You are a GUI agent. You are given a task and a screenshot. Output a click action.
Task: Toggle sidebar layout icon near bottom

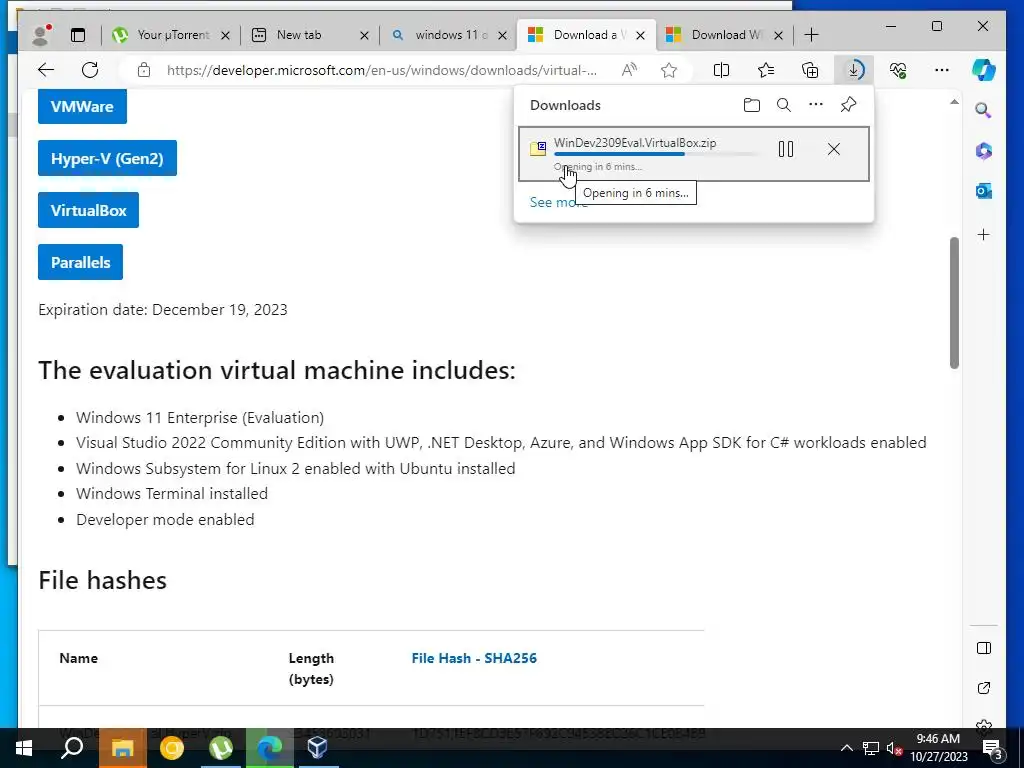(984, 648)
